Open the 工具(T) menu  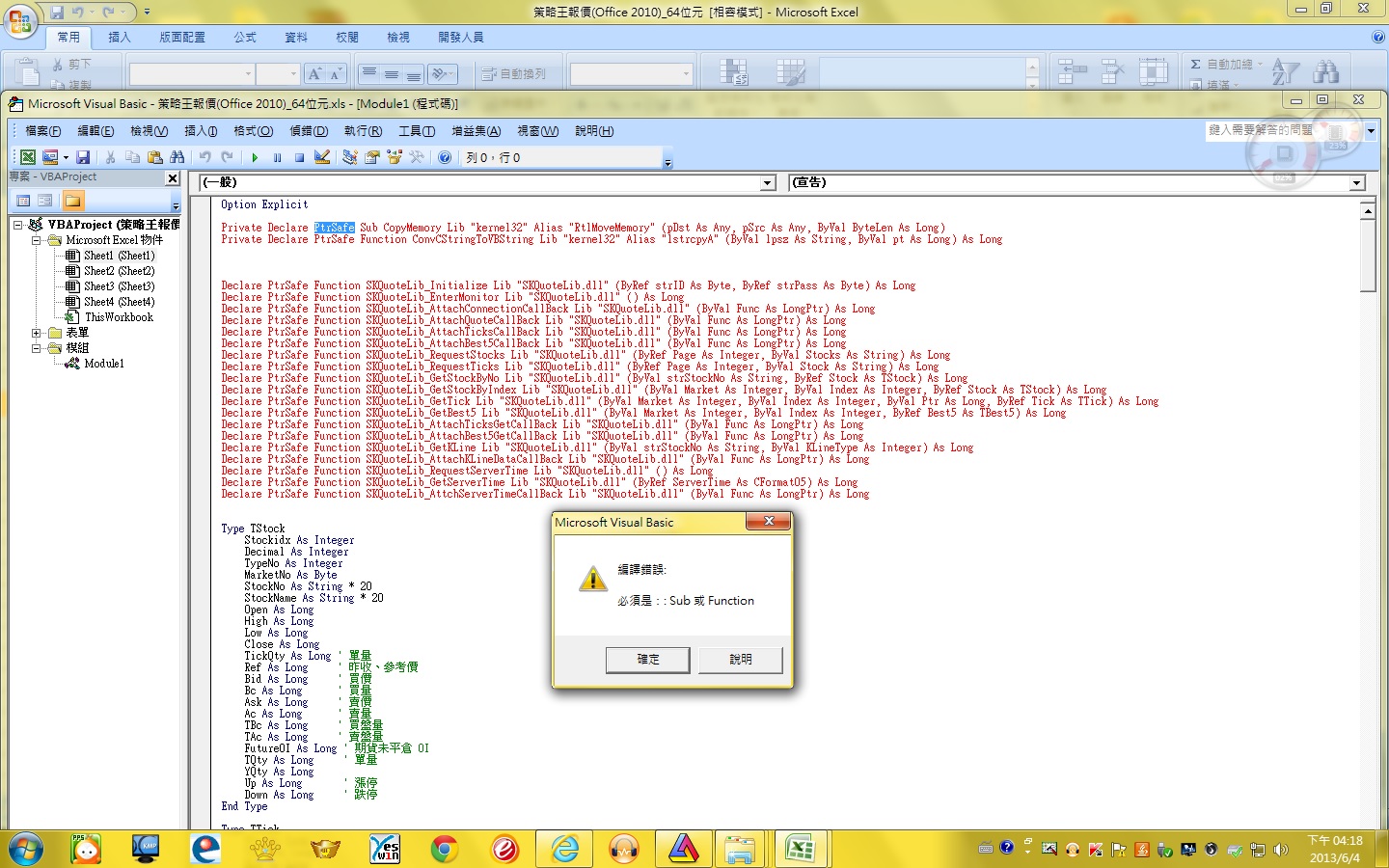point(417,131)
